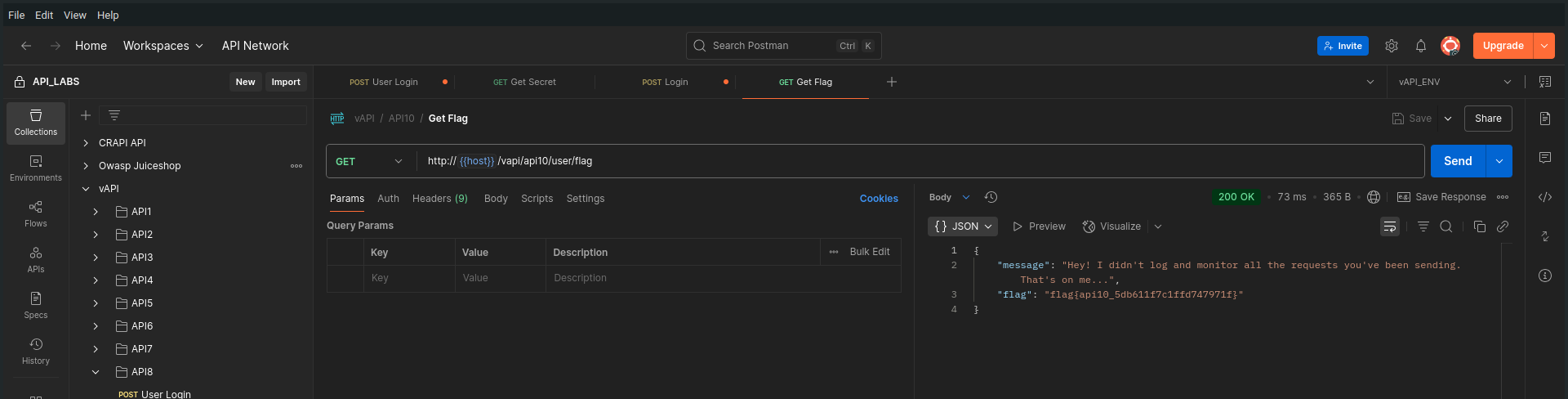
Task: Click the Invite button
Action: point(1343,46)
